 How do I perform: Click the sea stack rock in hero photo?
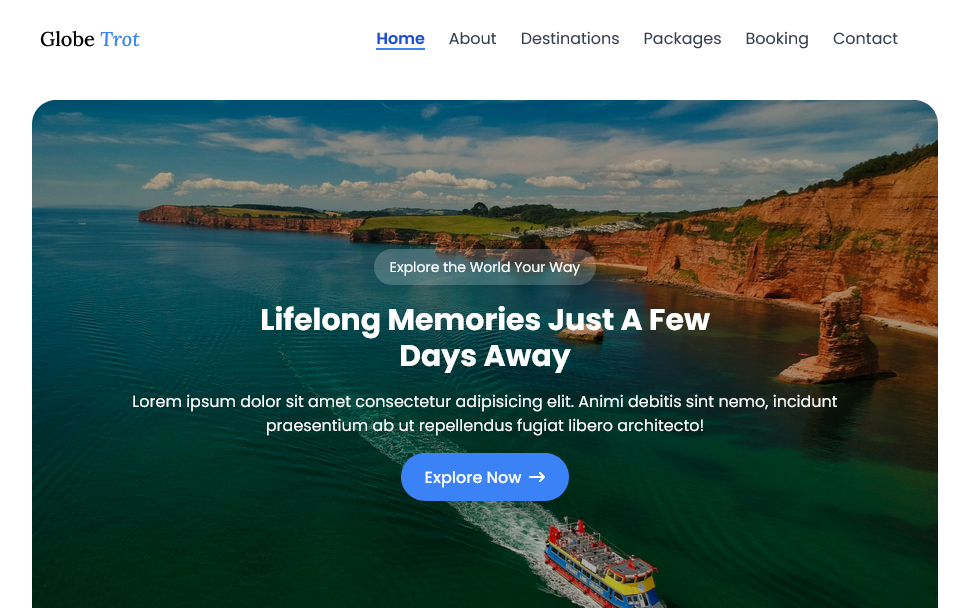point(833,337)
